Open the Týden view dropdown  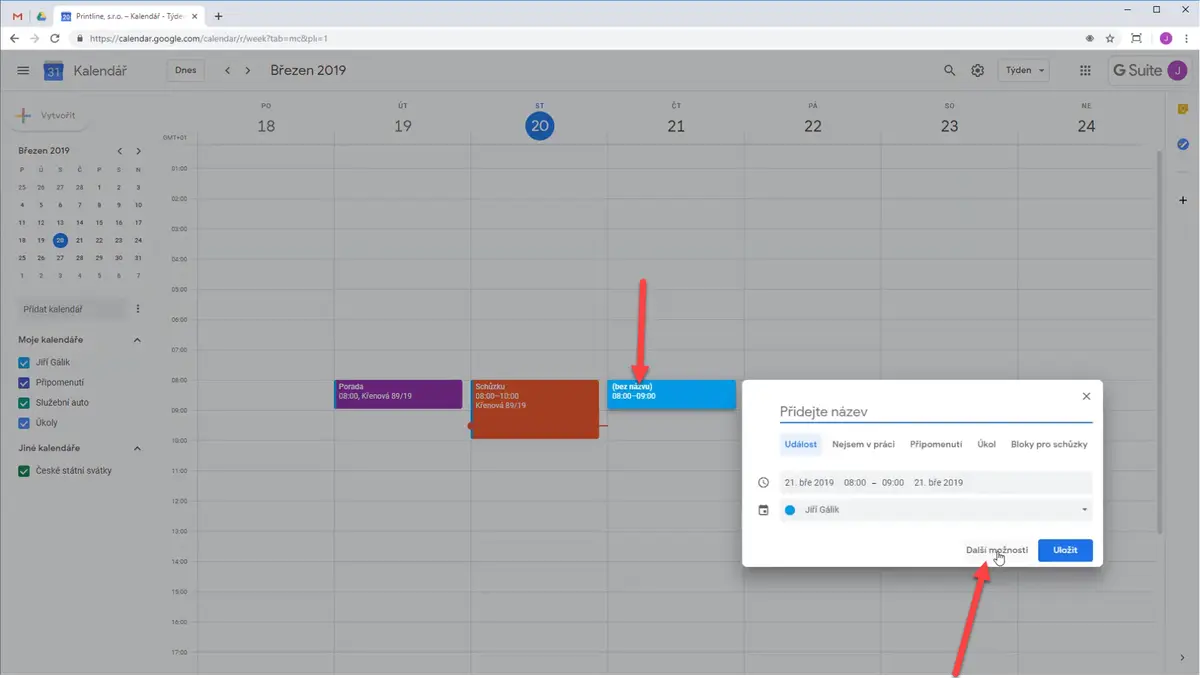click(1024, 71)
